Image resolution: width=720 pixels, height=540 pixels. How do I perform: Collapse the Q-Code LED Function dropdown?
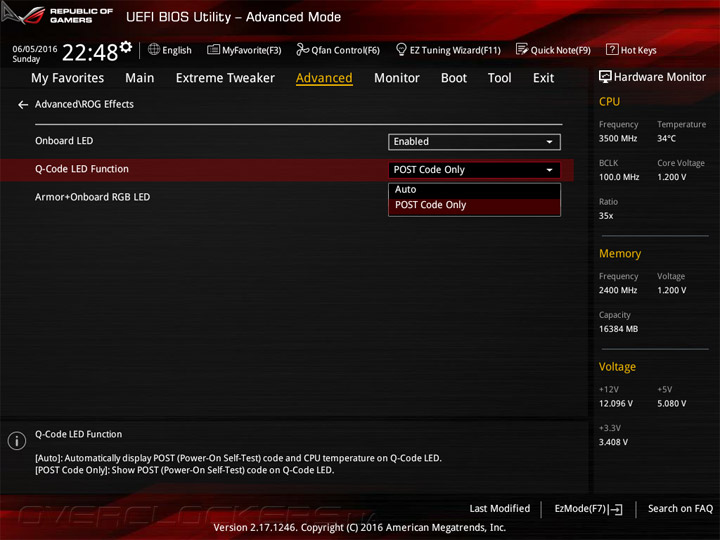point(474,170)
